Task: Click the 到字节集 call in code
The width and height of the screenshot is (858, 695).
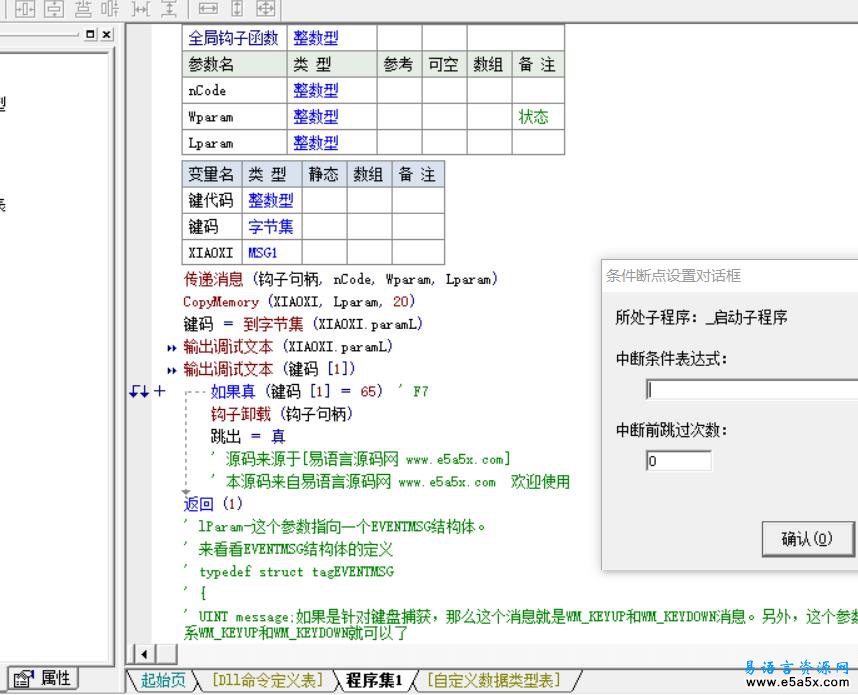Action: tap(273, 325)
